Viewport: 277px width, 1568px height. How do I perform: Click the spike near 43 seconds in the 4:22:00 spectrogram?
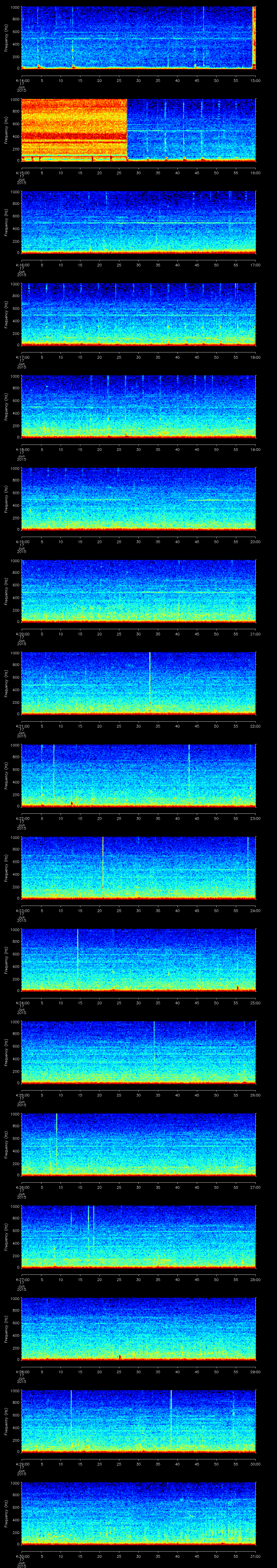[x=189, y=770]
